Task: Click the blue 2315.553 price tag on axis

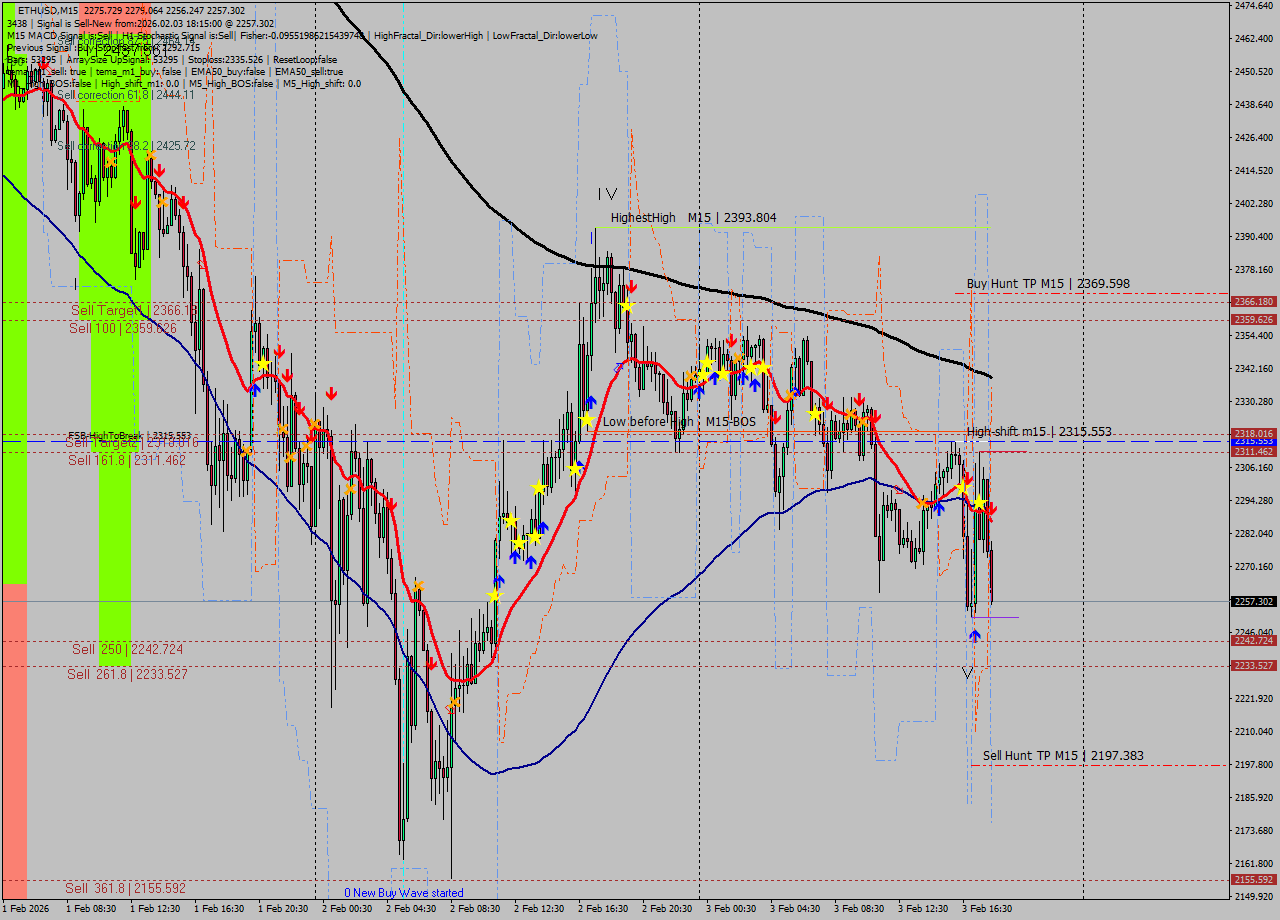Action: coord(1253,441)
